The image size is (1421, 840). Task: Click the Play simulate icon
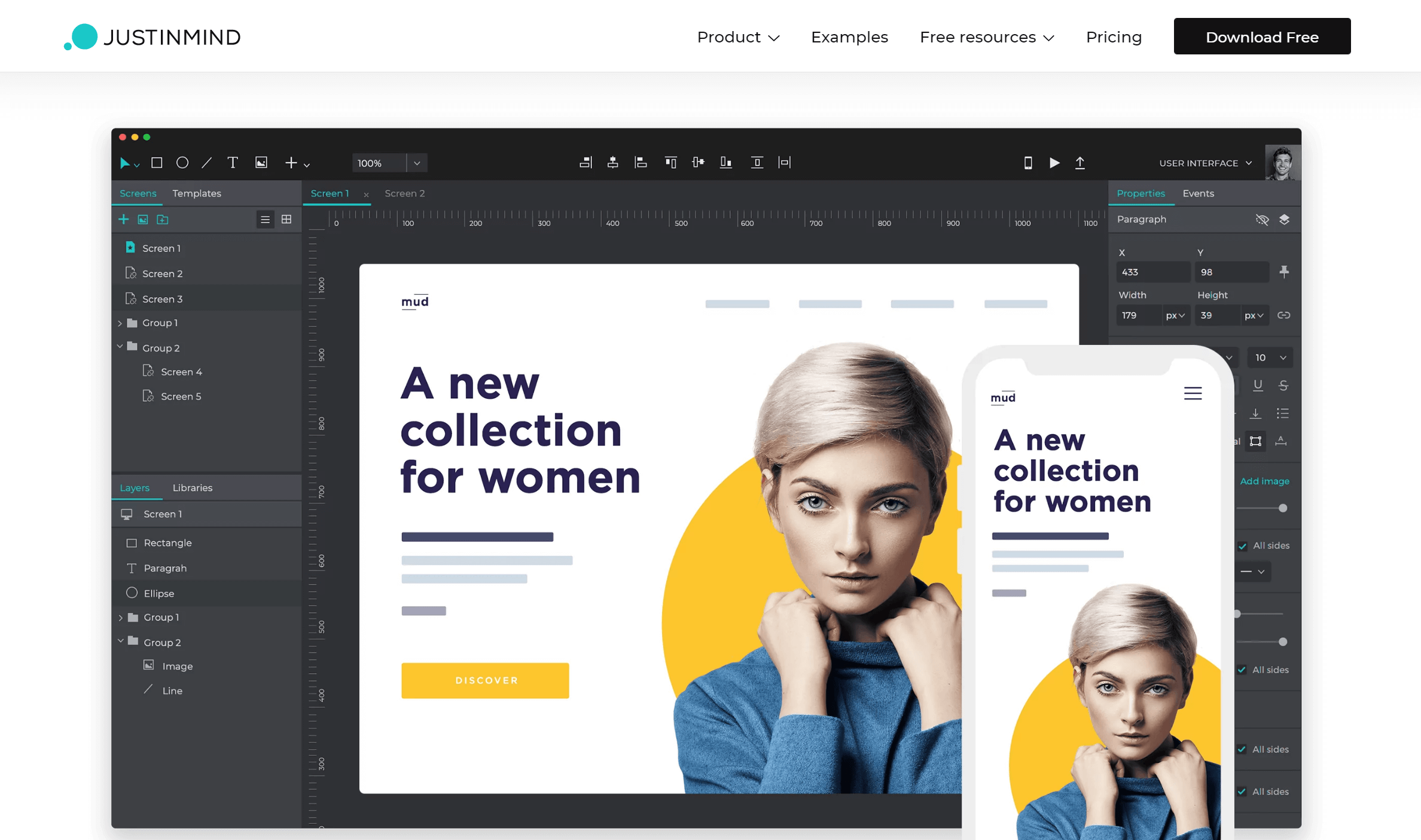point(1054,163)
